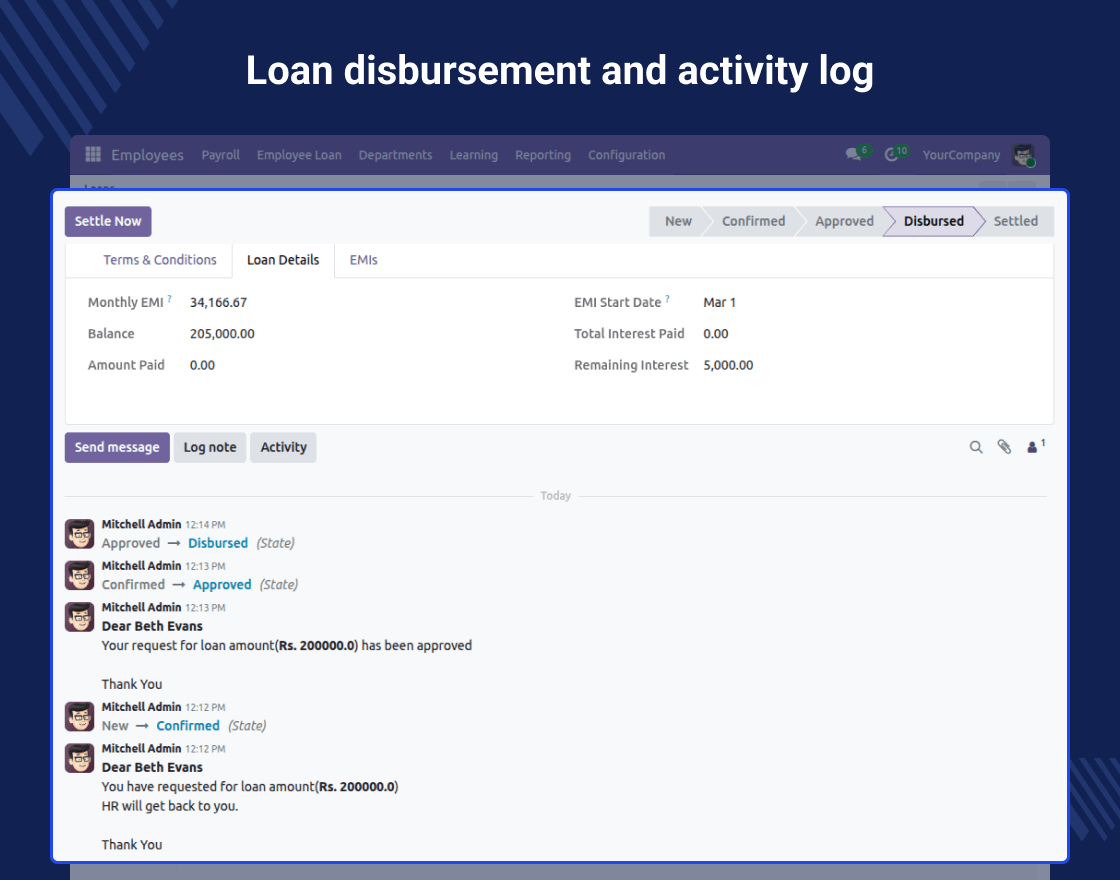Screen dimensions: 1120x880
Task: Click the Settle Now button
Action: tap(108, 221)
